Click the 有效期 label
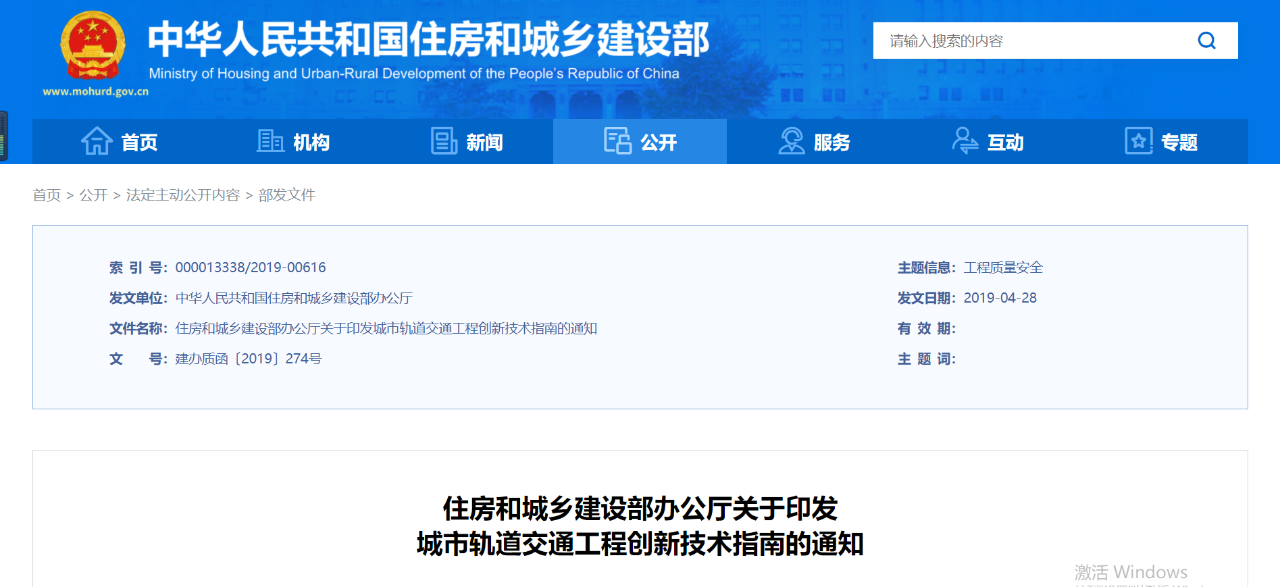Viewport: 1280px width, 587px height. (x=927, y=328)
